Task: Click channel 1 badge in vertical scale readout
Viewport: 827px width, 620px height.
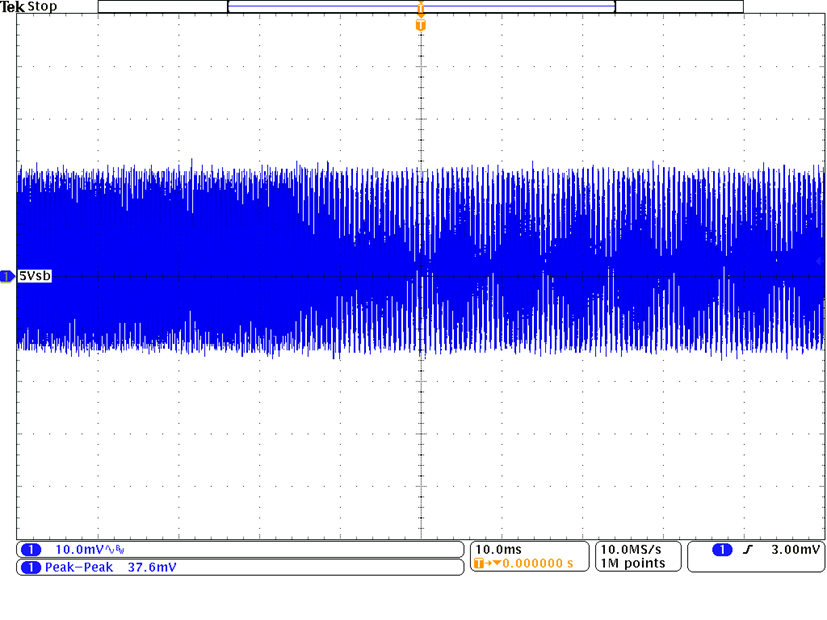Action: [x=30, y=550]
